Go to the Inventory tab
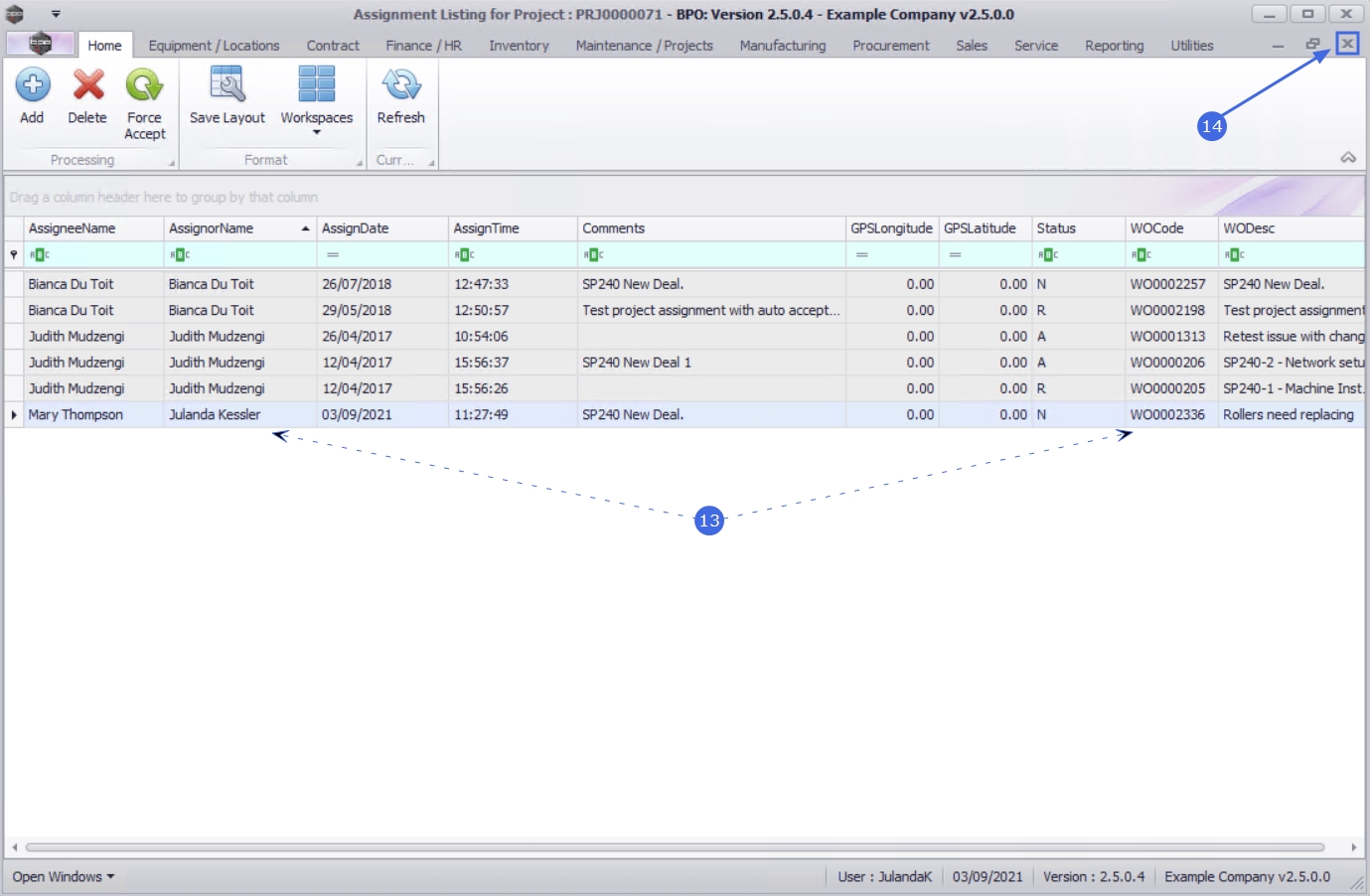 [x=519, y=46]
